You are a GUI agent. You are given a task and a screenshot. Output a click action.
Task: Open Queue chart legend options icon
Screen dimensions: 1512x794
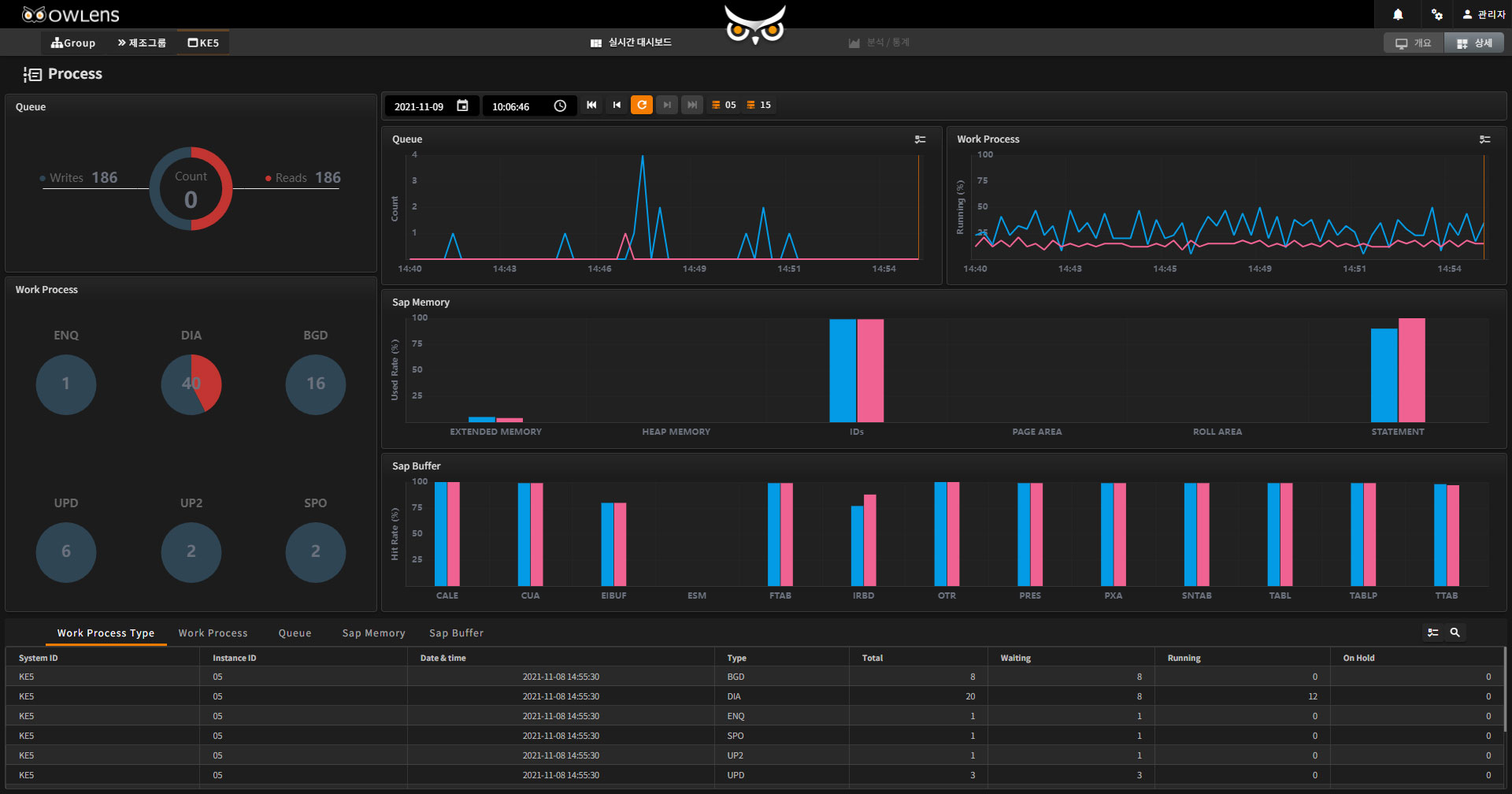tap(920, 139)
